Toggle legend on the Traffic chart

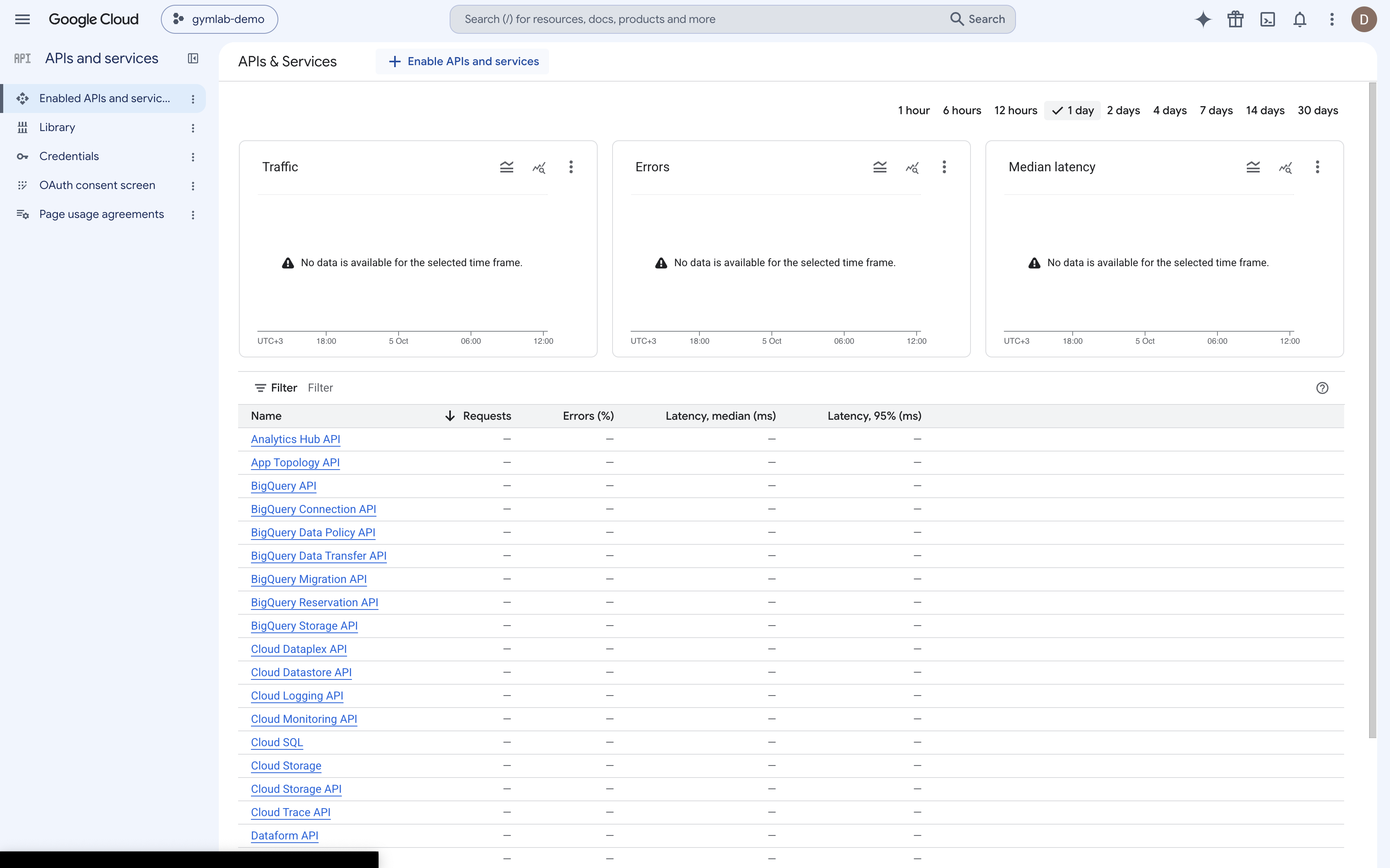[x=506, y=167]
